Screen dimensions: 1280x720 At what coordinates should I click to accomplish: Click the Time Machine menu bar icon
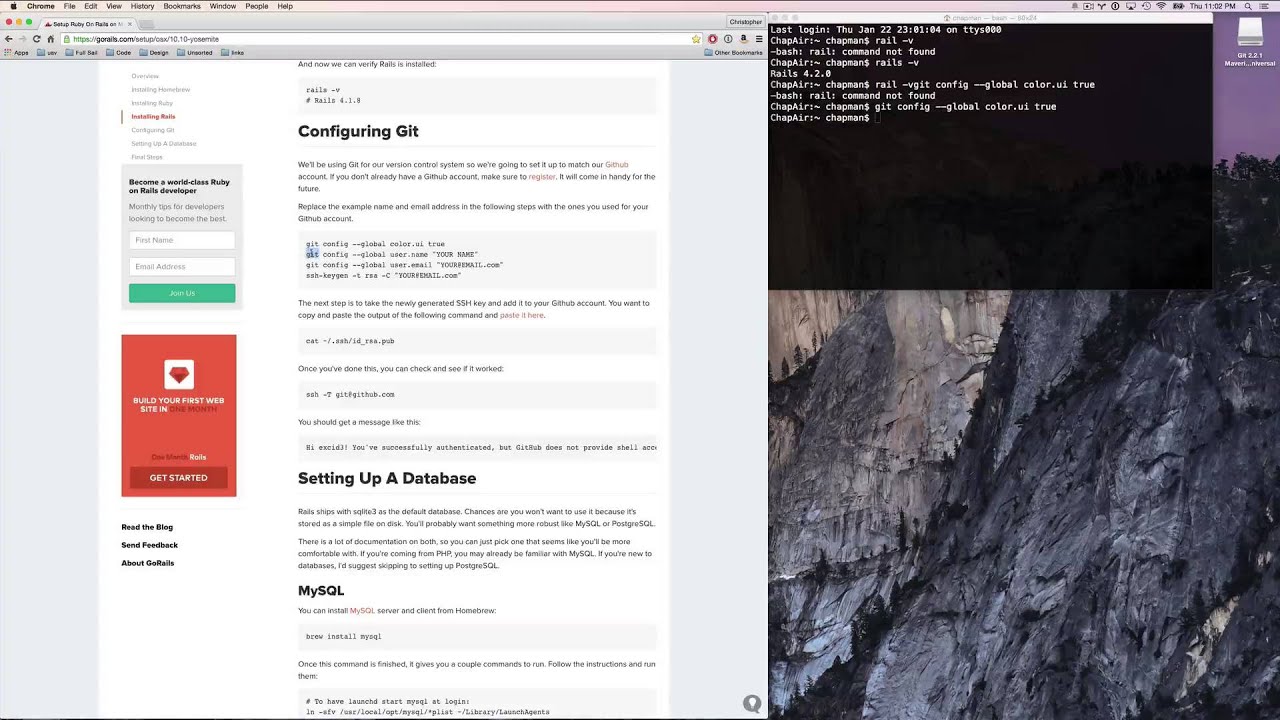tap(1145, 6)
